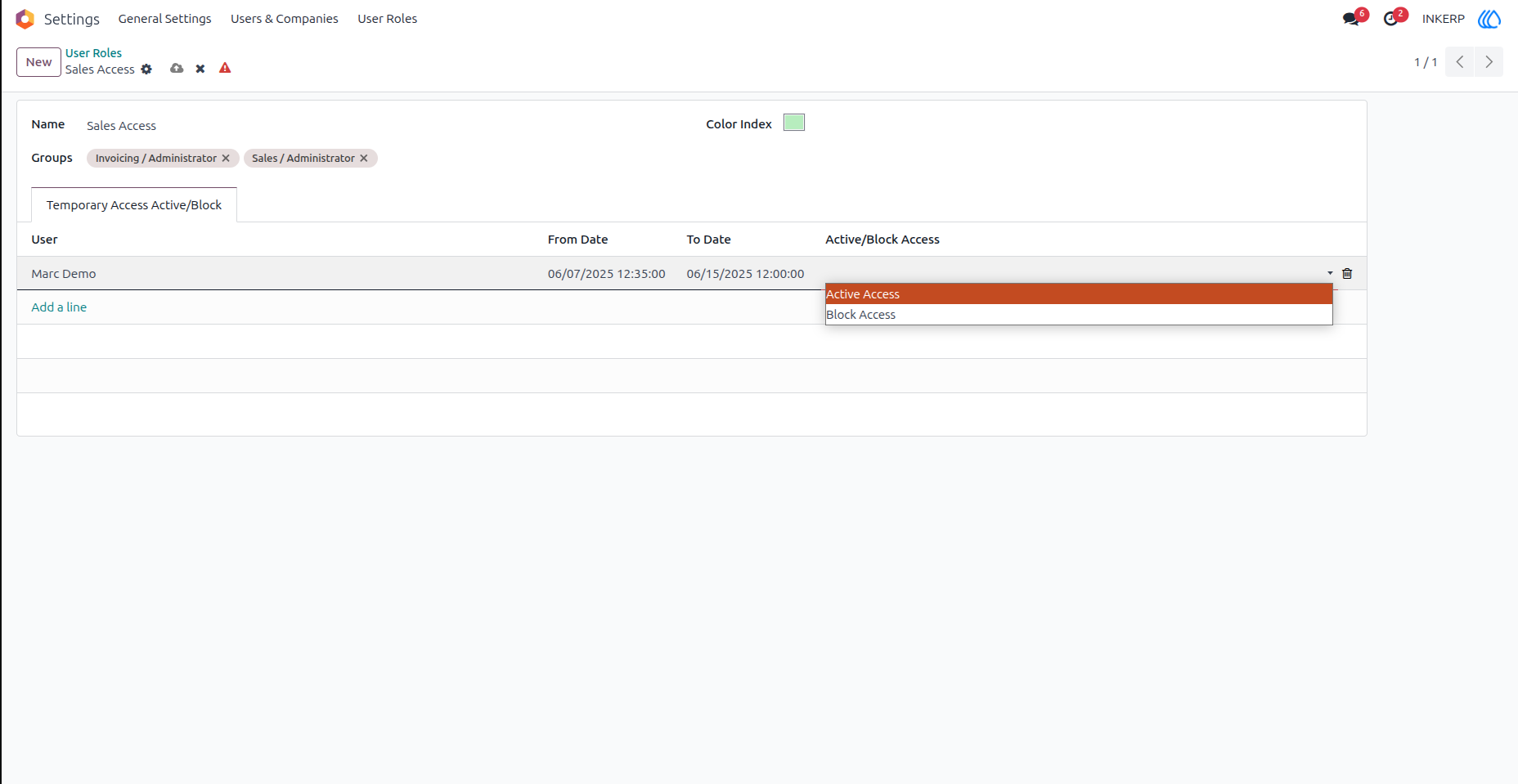The image size is (1518, 784).
Task: Open the gear actions menu for Sales Access
Action: (146, 69)
